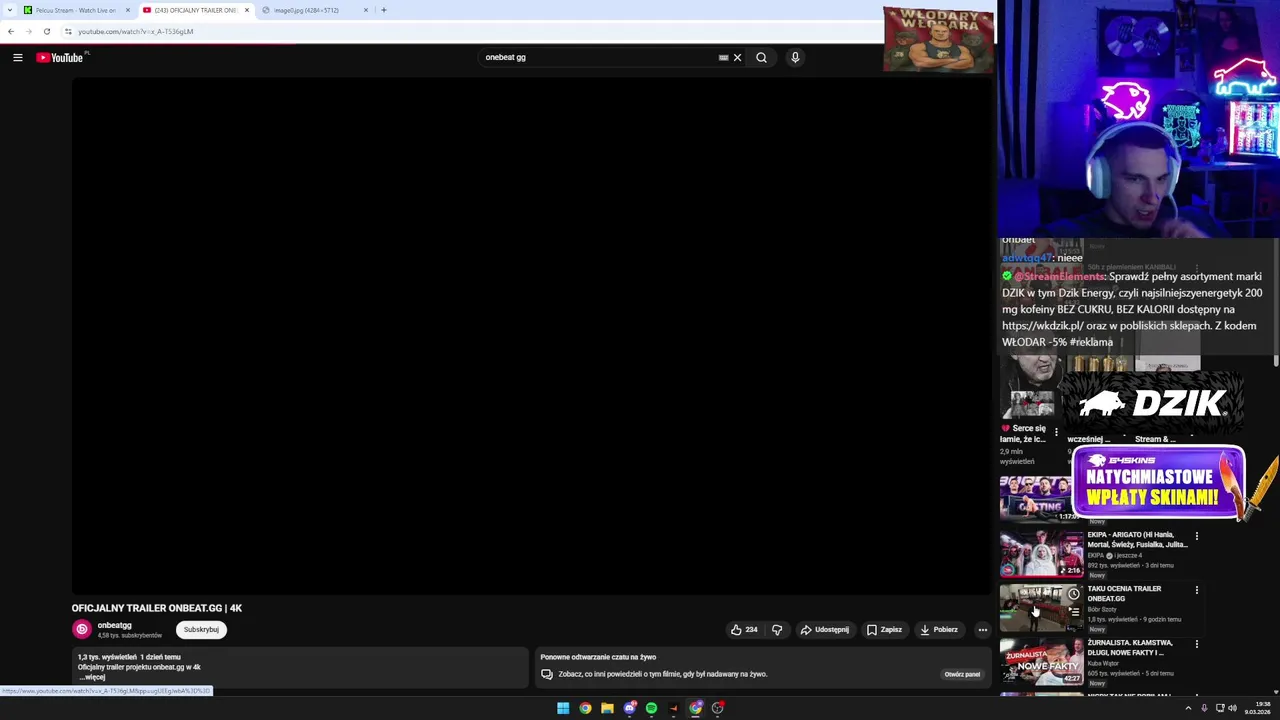Click the search magnifier button
The width and height of the screenshot is (1280, 720).
(x=761, y=57)
